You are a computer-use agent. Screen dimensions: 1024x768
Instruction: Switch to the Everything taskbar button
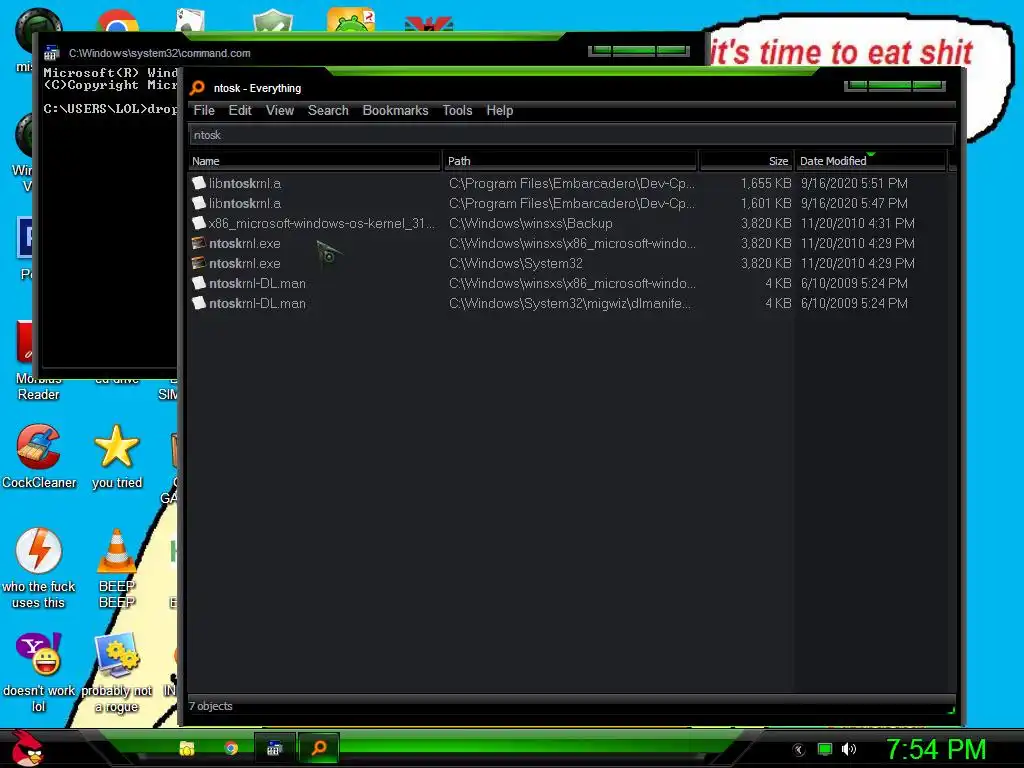(x=319, y=748)
